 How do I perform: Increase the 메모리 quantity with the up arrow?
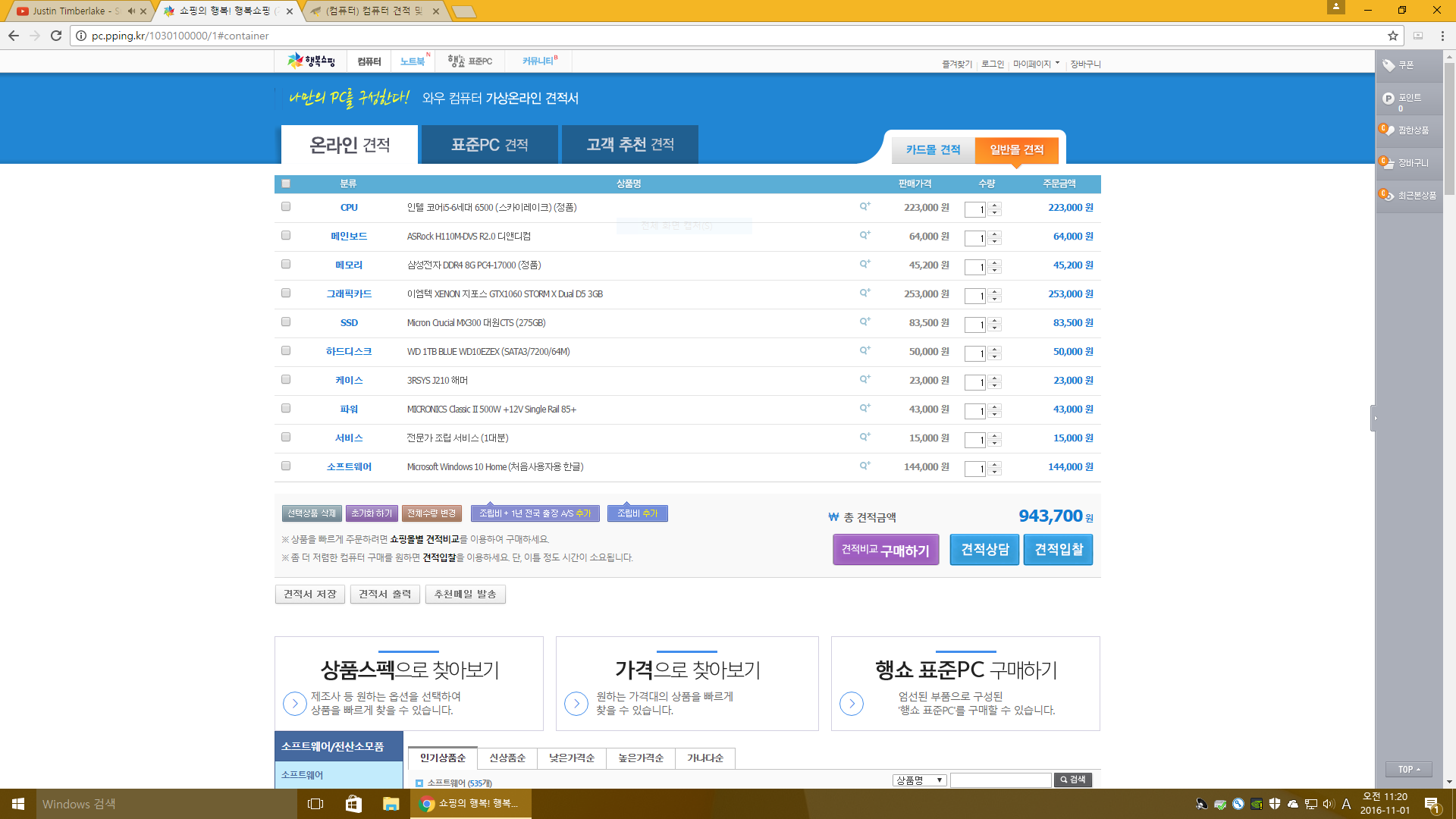point(995,262)
